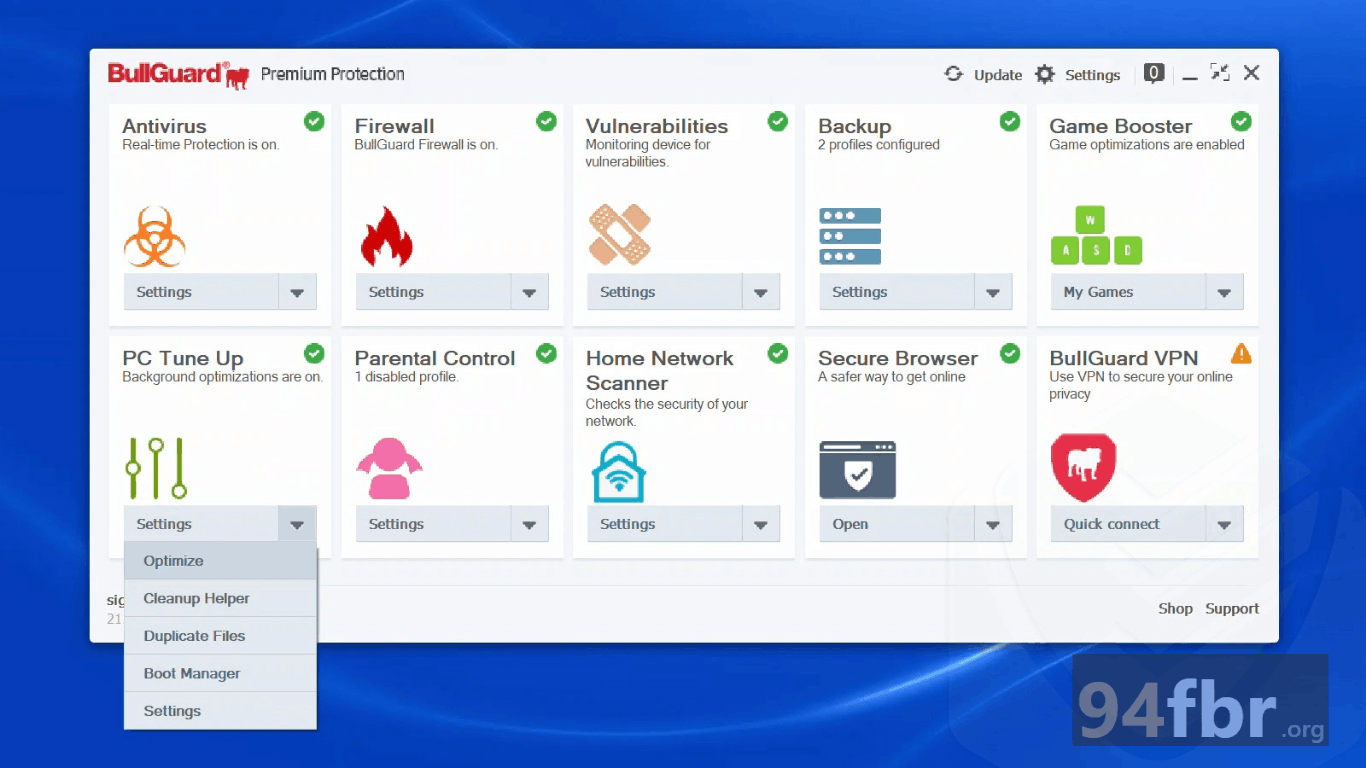Click the Backup server stack icon
This screenshot has width=1366, height=768.
click(850, 236)
